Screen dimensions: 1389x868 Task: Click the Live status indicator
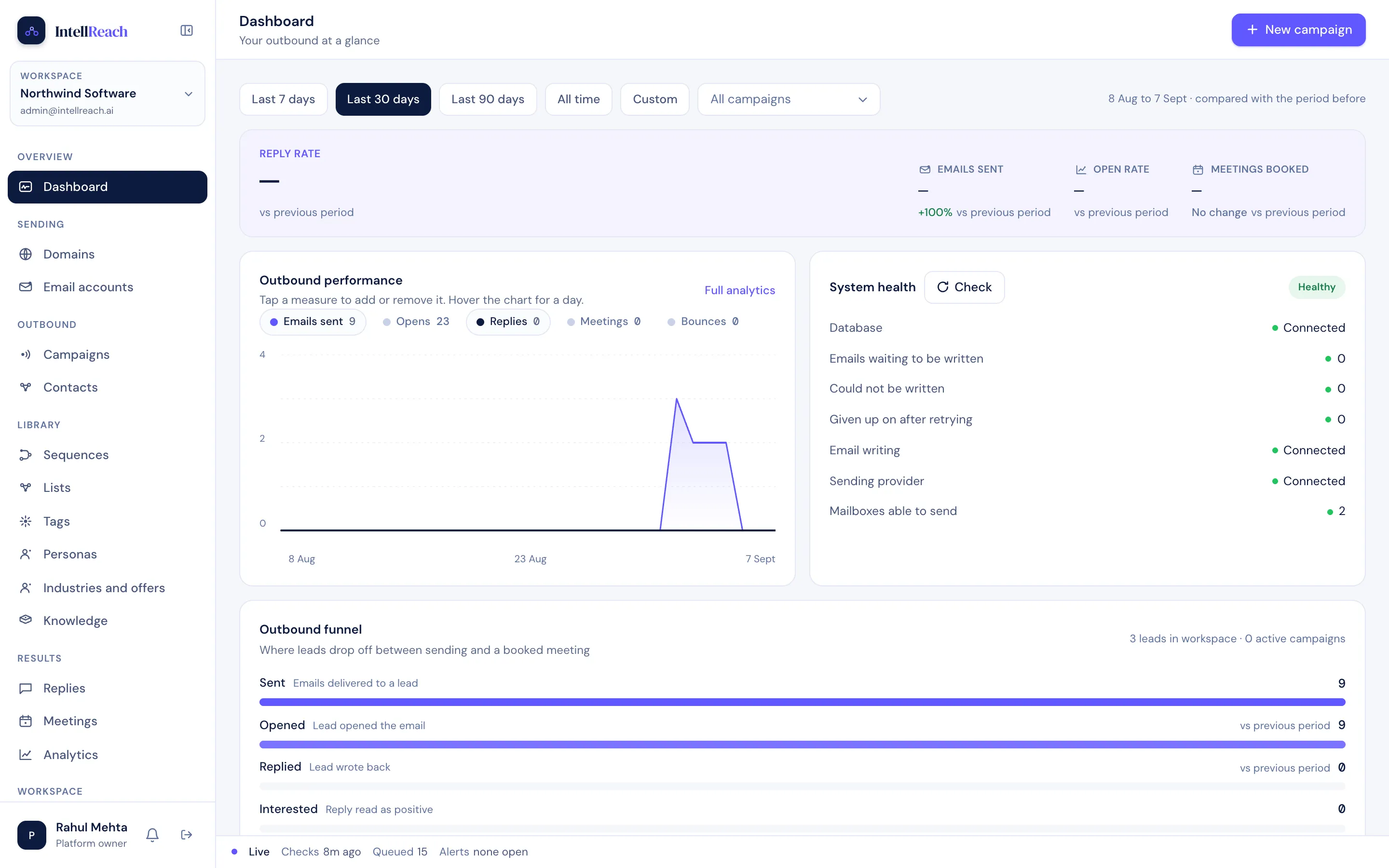pyautogui.click(x=251, y=851)
